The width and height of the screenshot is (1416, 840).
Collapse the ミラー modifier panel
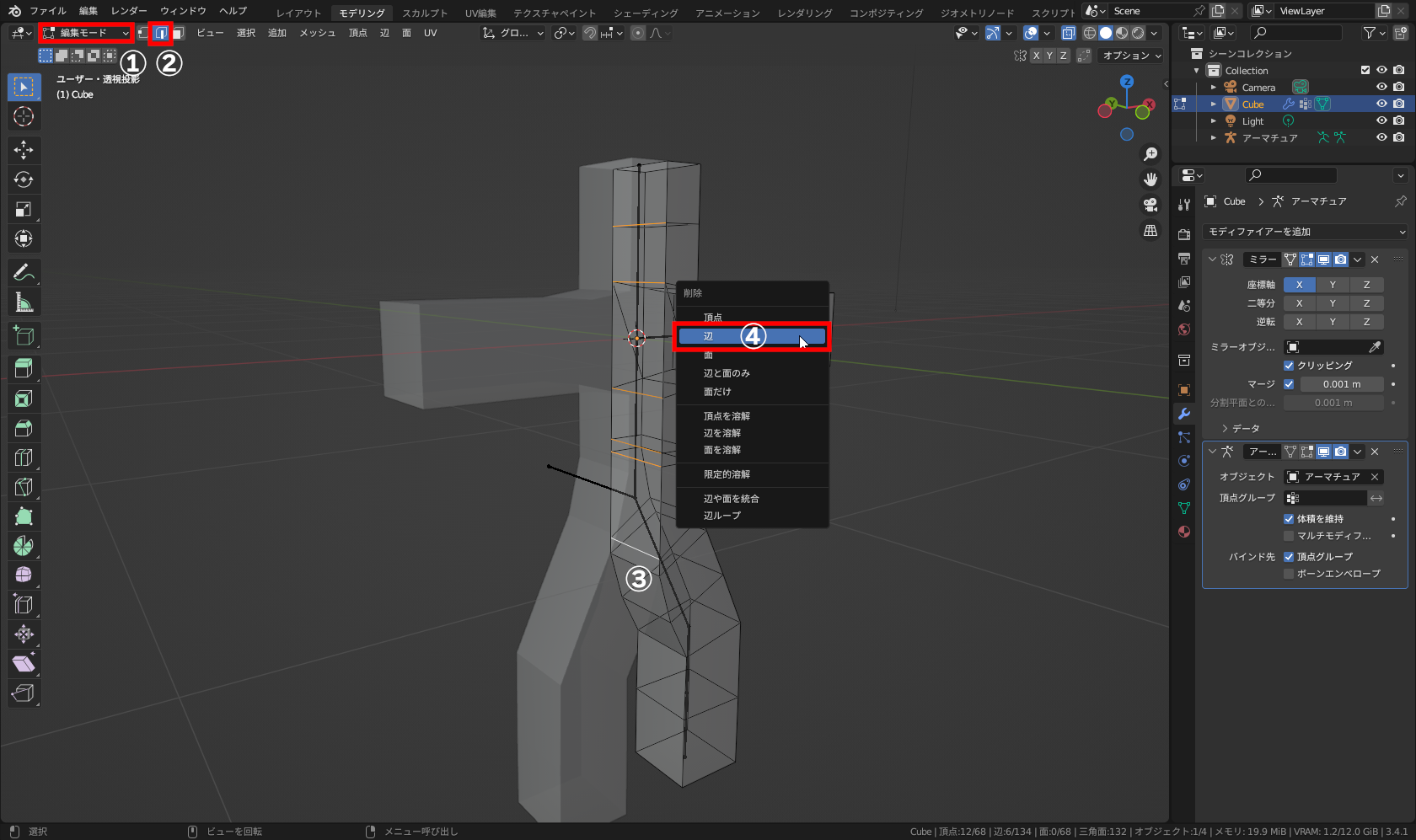point(1212,259)
